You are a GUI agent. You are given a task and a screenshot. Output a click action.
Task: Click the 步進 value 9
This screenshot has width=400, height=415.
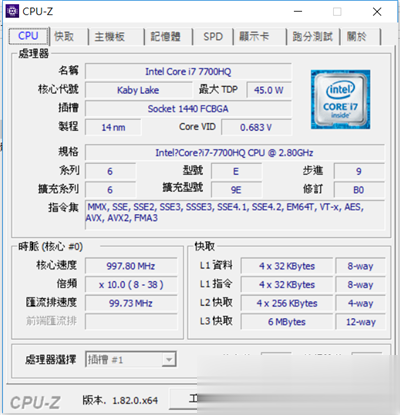point(359,171)
